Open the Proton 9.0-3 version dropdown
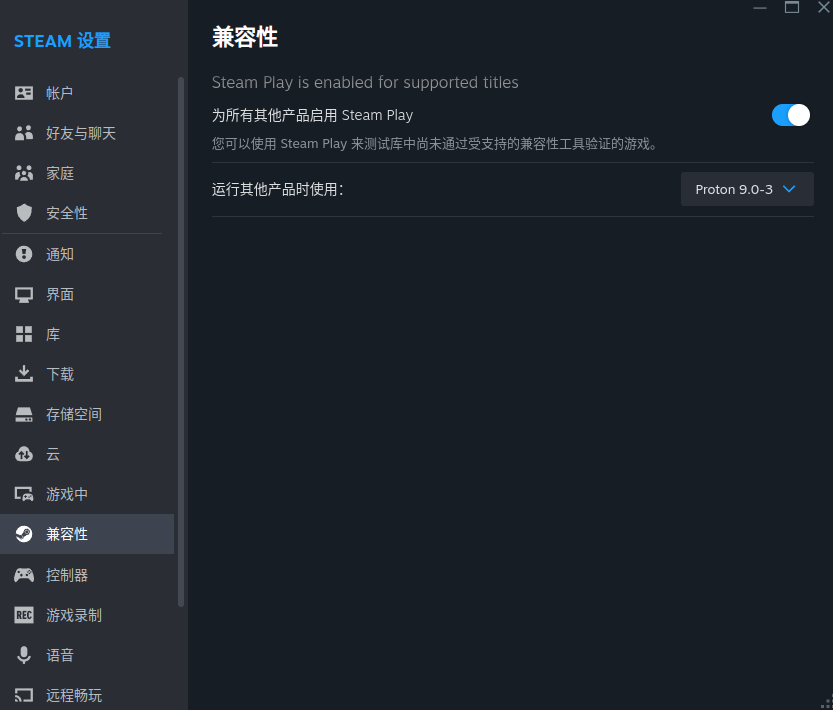833x710 pixels. pyautogui.click(x=746, y=189)
